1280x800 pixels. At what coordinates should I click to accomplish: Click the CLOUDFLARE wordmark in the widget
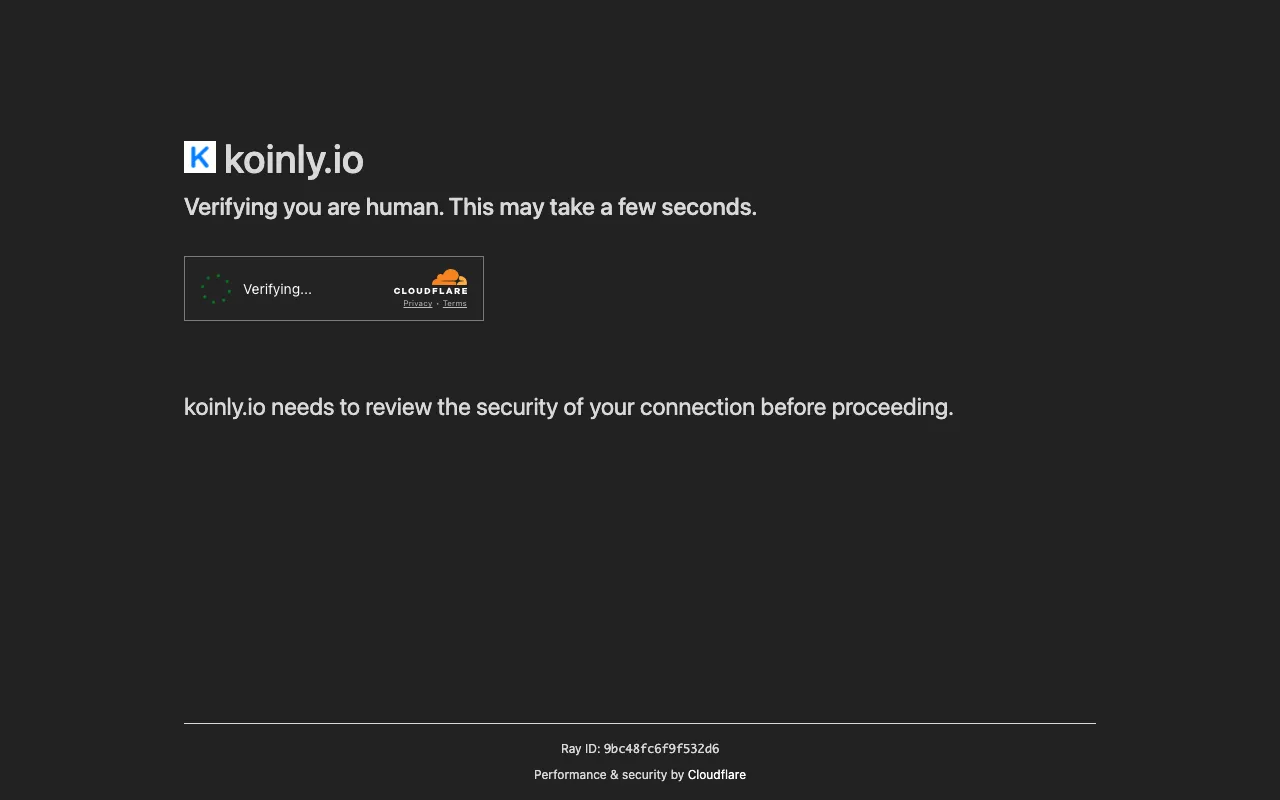(x=430, y=291)
